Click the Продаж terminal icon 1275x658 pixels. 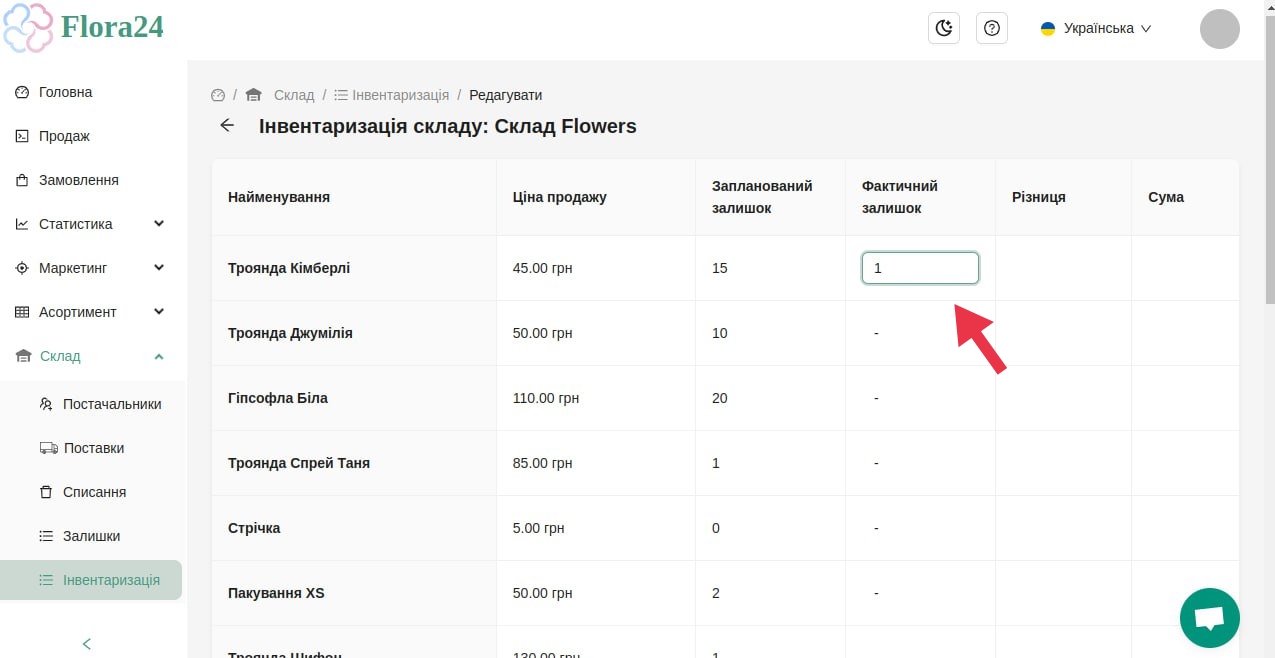(22, 136)
